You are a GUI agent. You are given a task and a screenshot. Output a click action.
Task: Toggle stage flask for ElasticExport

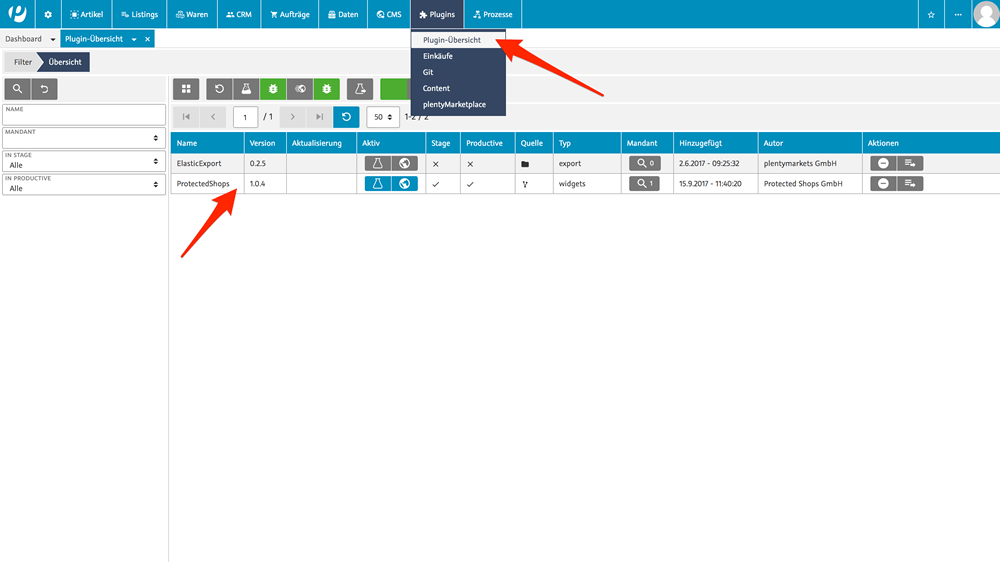(378, 163)
